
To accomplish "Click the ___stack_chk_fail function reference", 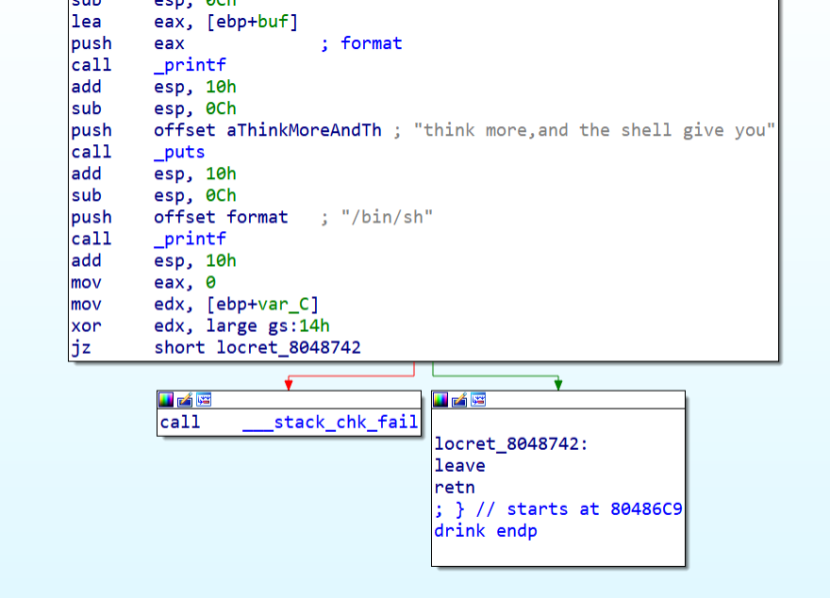I will (330, 422).
